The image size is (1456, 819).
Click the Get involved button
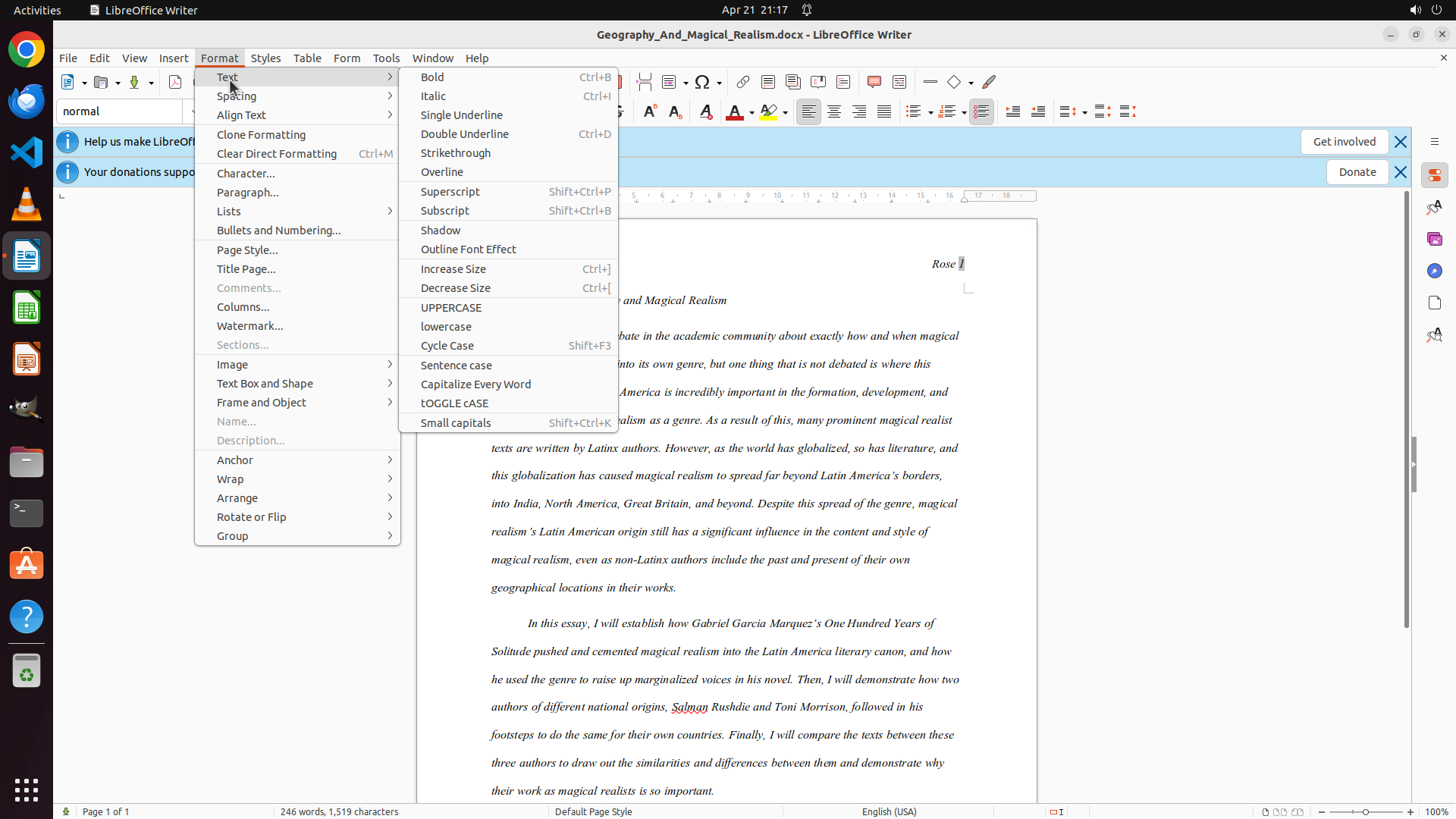coord(1344,142)
